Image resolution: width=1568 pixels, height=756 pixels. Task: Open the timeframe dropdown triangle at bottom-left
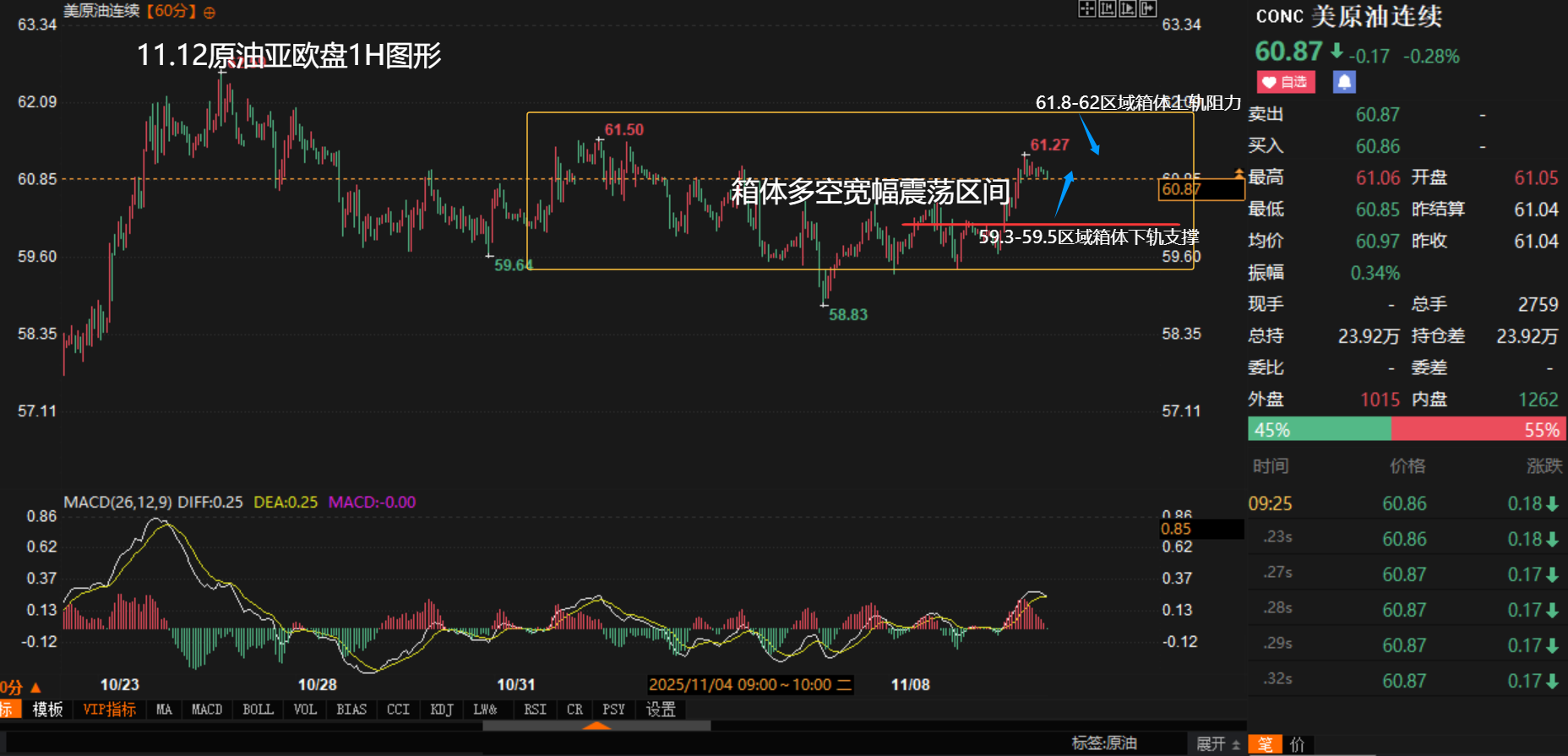pyautogui.click(x=35, y=688)
